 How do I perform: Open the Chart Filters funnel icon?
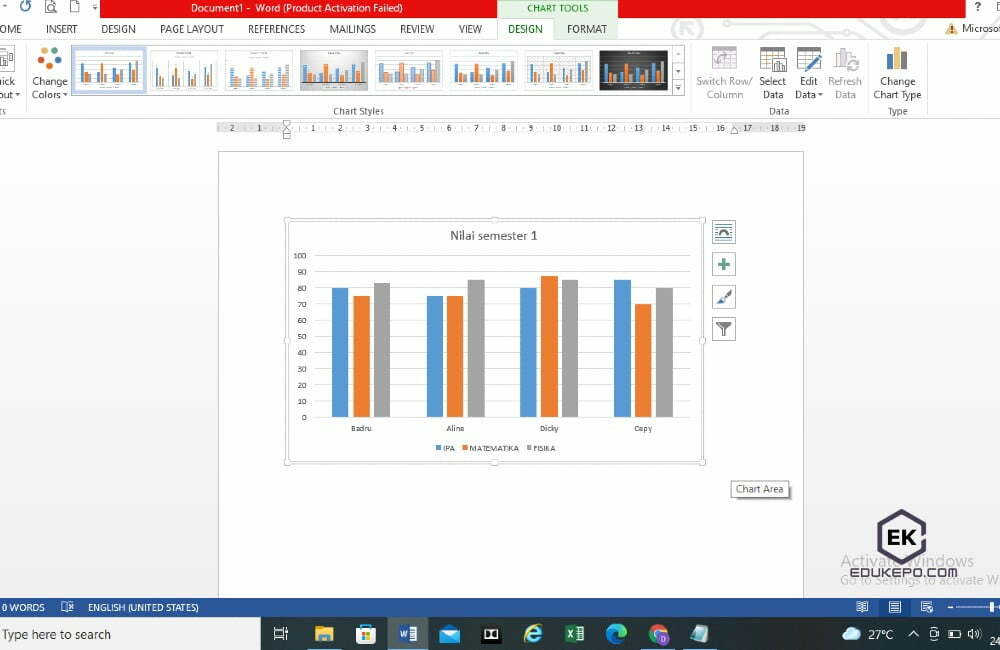[723, 327]
